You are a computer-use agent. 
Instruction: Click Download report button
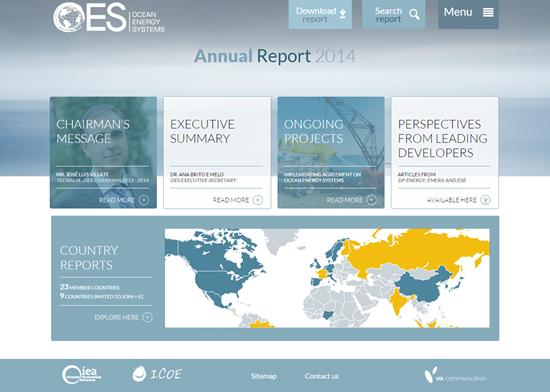coord(320,14)
